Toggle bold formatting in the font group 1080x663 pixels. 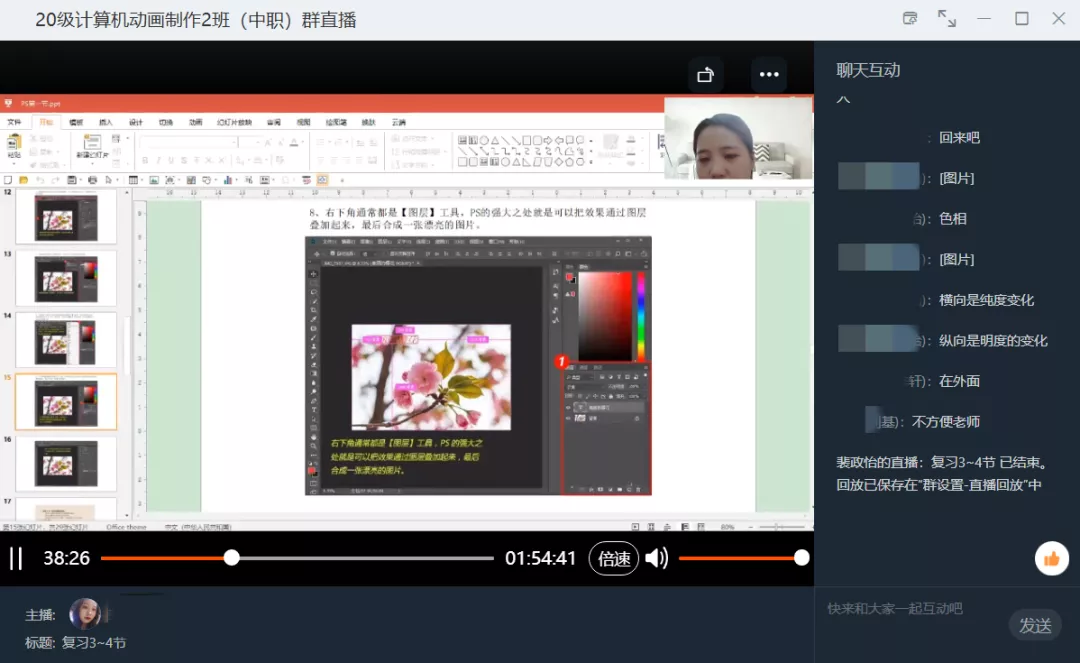145,159
